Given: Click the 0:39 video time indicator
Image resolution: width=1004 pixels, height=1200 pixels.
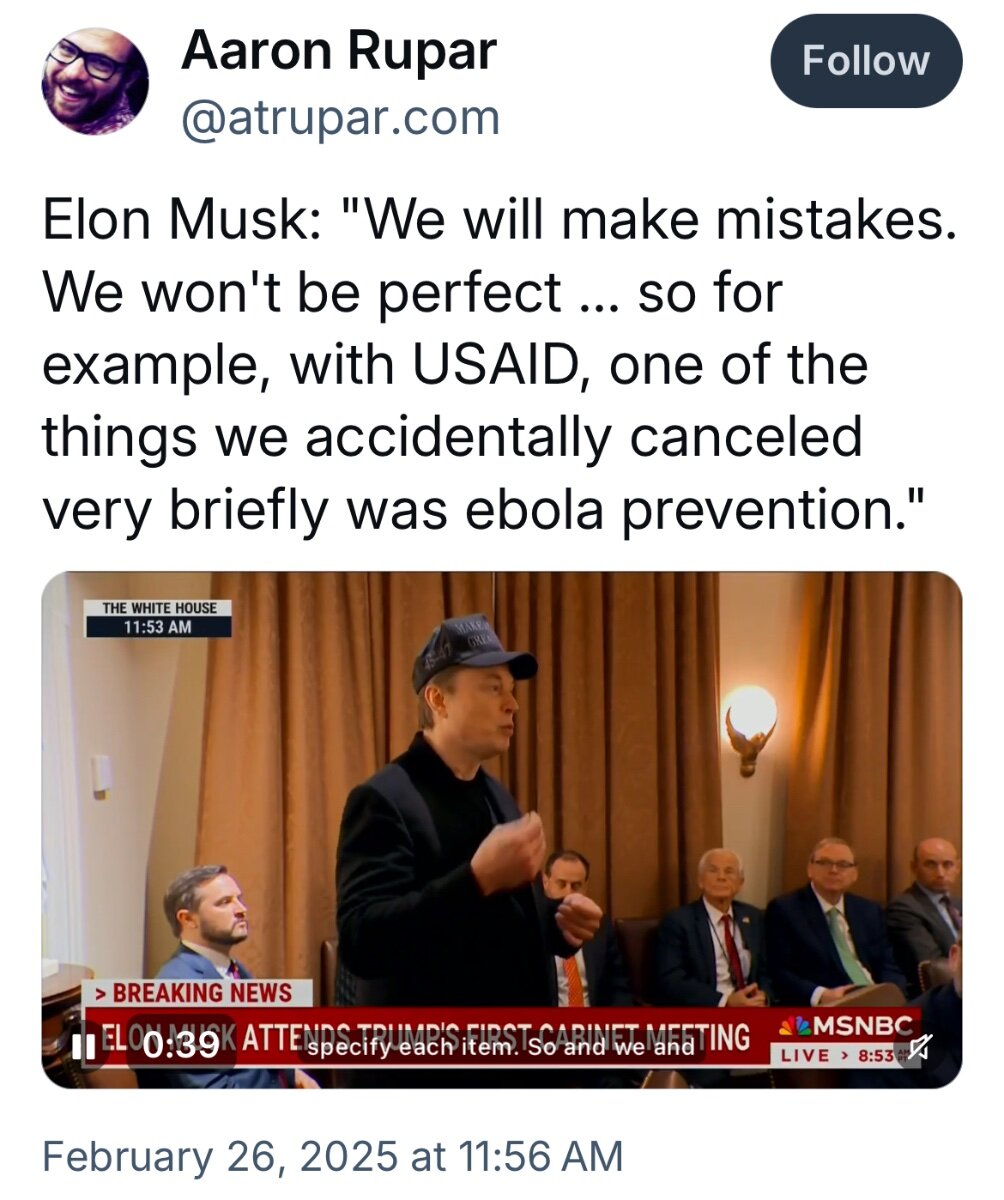Looking at the screenshot, I should [x=180, y=1047].
